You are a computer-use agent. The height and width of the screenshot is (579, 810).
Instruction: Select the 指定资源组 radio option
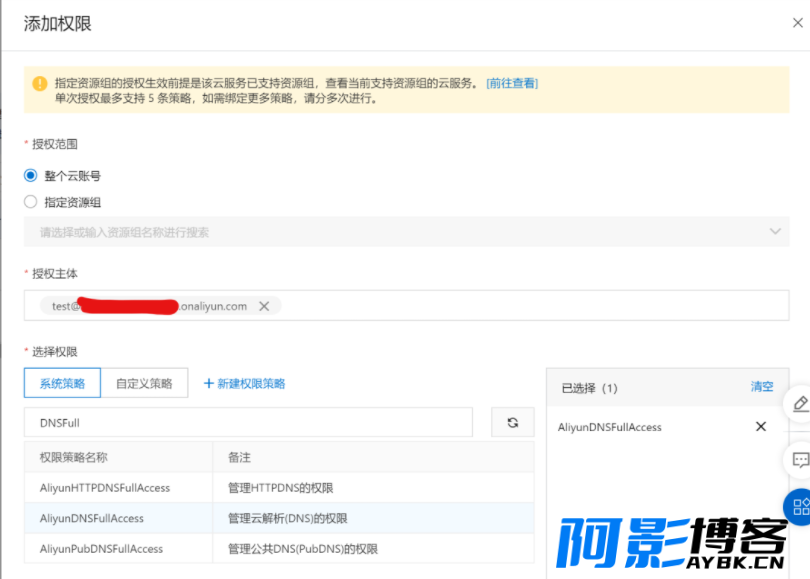[30, 202]
